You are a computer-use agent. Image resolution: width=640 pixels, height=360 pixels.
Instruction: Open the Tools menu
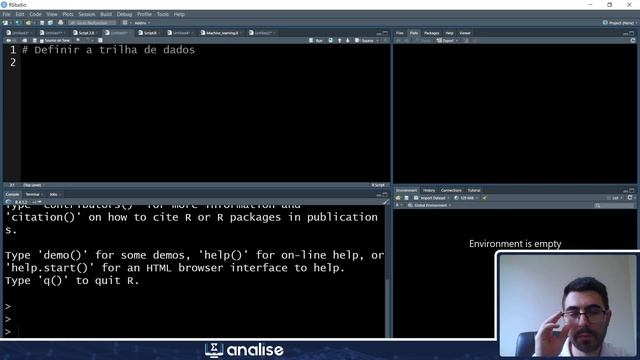click(162, 14)
